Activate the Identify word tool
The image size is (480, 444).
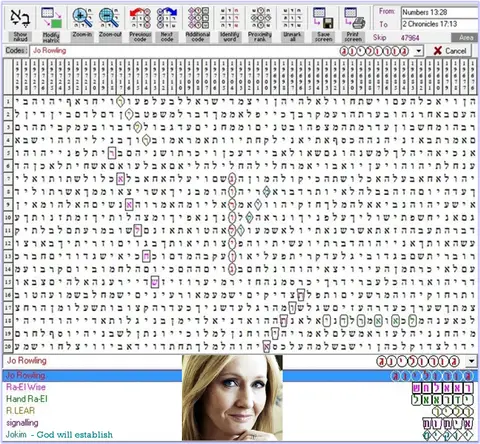pos(229,25)
